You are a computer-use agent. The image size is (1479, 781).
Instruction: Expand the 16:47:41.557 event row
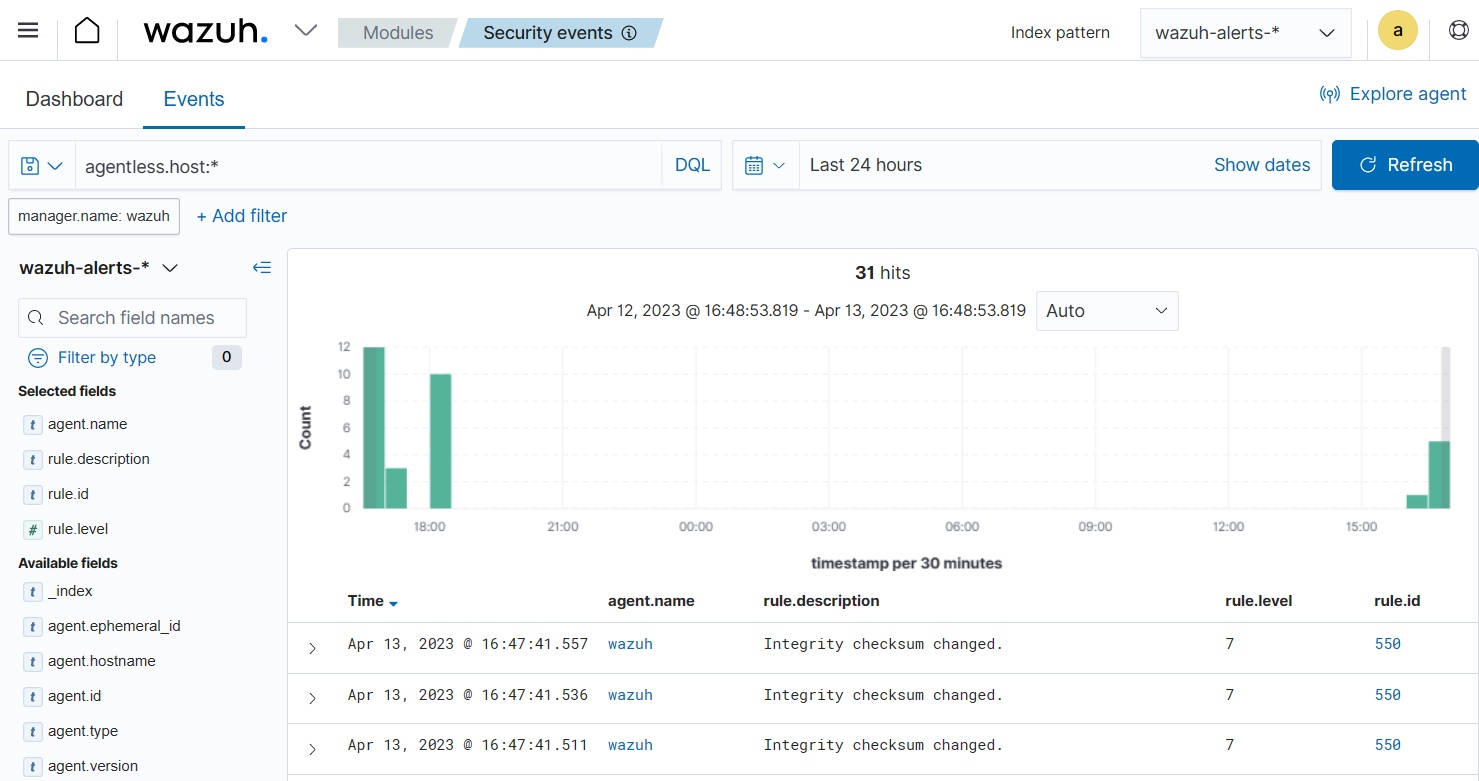click(x=312, y=648)
